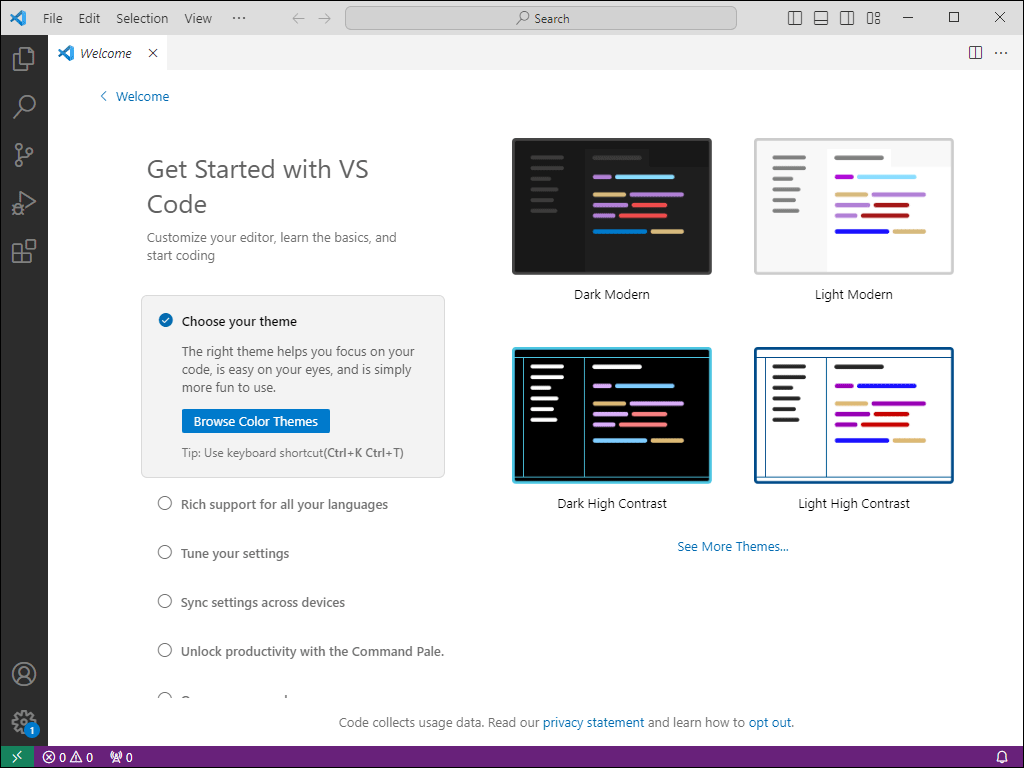Mark 'Choose your theme' step checkmark
Image resolution: width=1024 pixels, height=768 pixels.
(166, 321)
